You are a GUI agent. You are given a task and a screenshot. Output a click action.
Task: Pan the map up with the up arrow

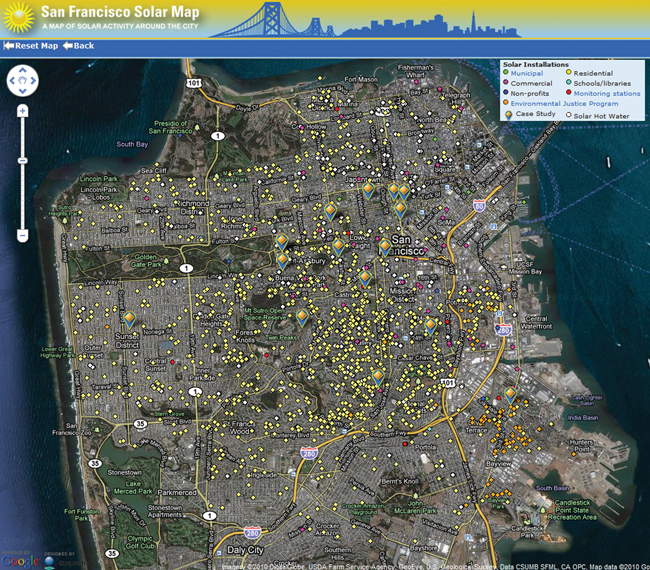click(23, 70)
